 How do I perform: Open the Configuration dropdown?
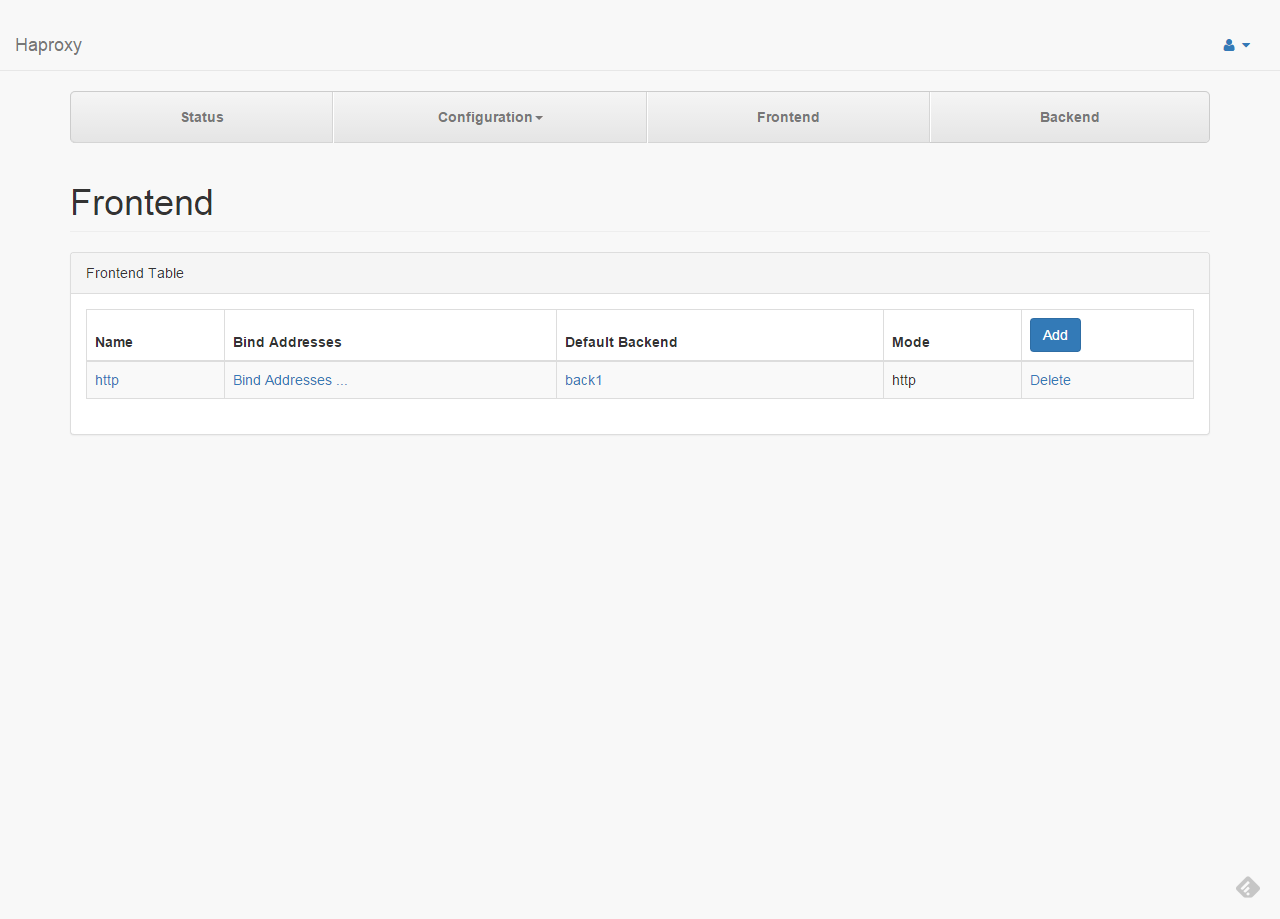click(x=489, y=117)
